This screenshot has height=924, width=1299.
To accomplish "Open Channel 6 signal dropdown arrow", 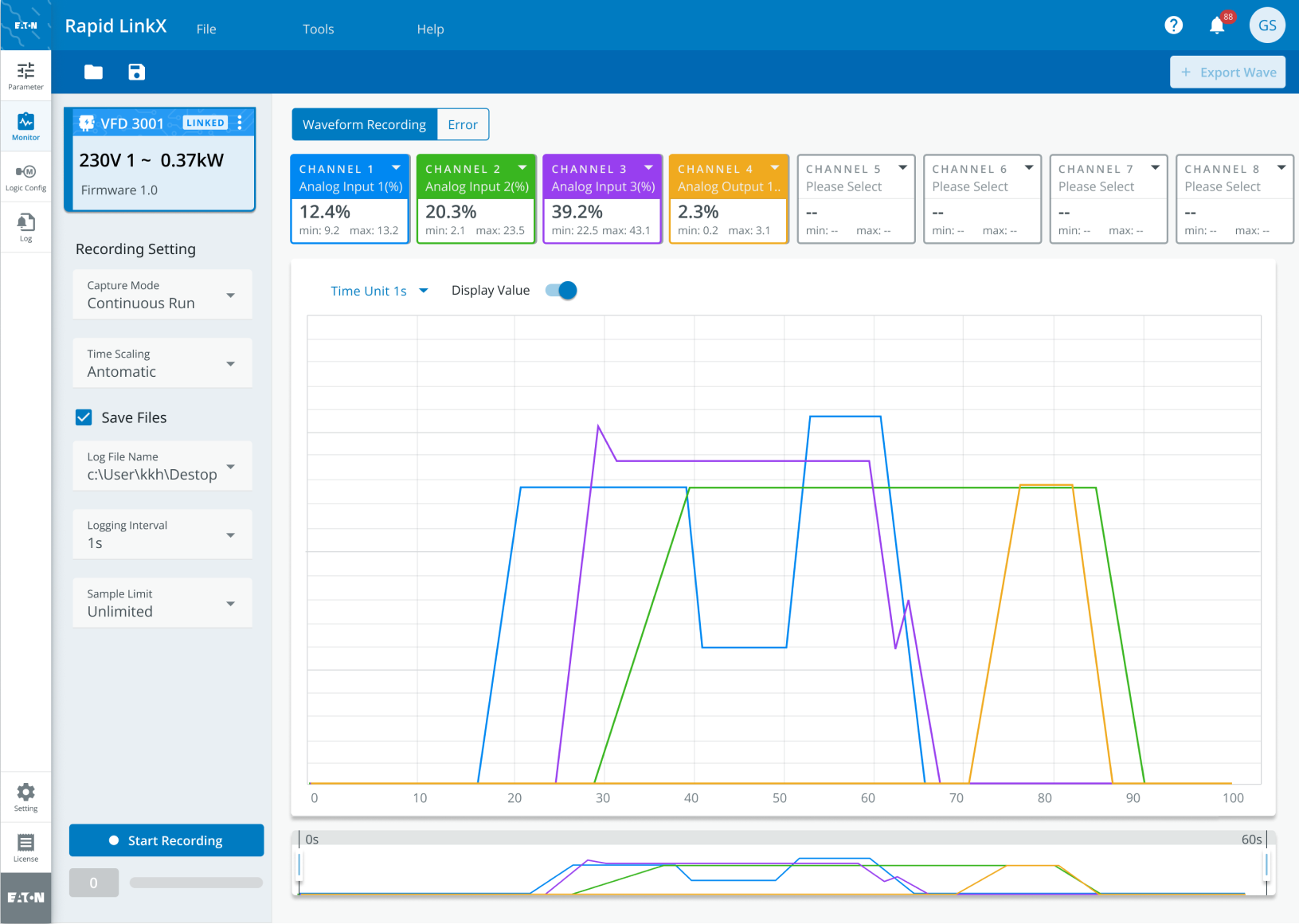I will pyautogui.click(x=1029, y=168).
